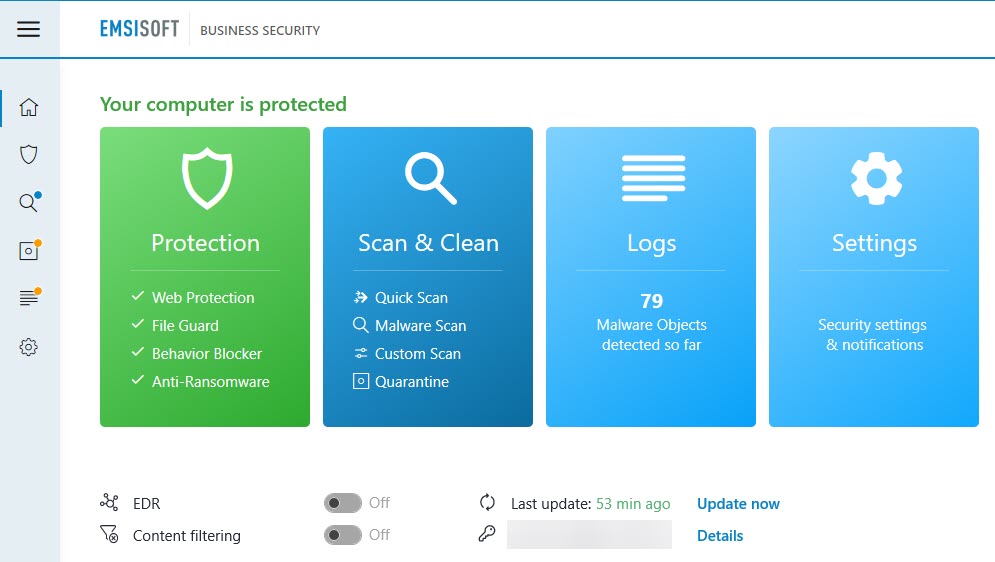The image size is (995, 562).
Task: Click the Malware Scan magnifier icon
Action: (360, 325)
